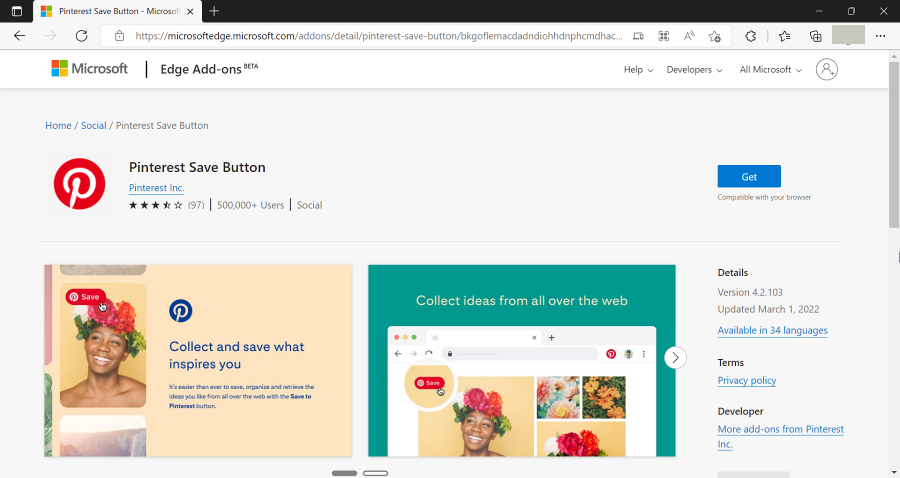Click the Get button
This screenshot has height=478, width=900.
749,177
